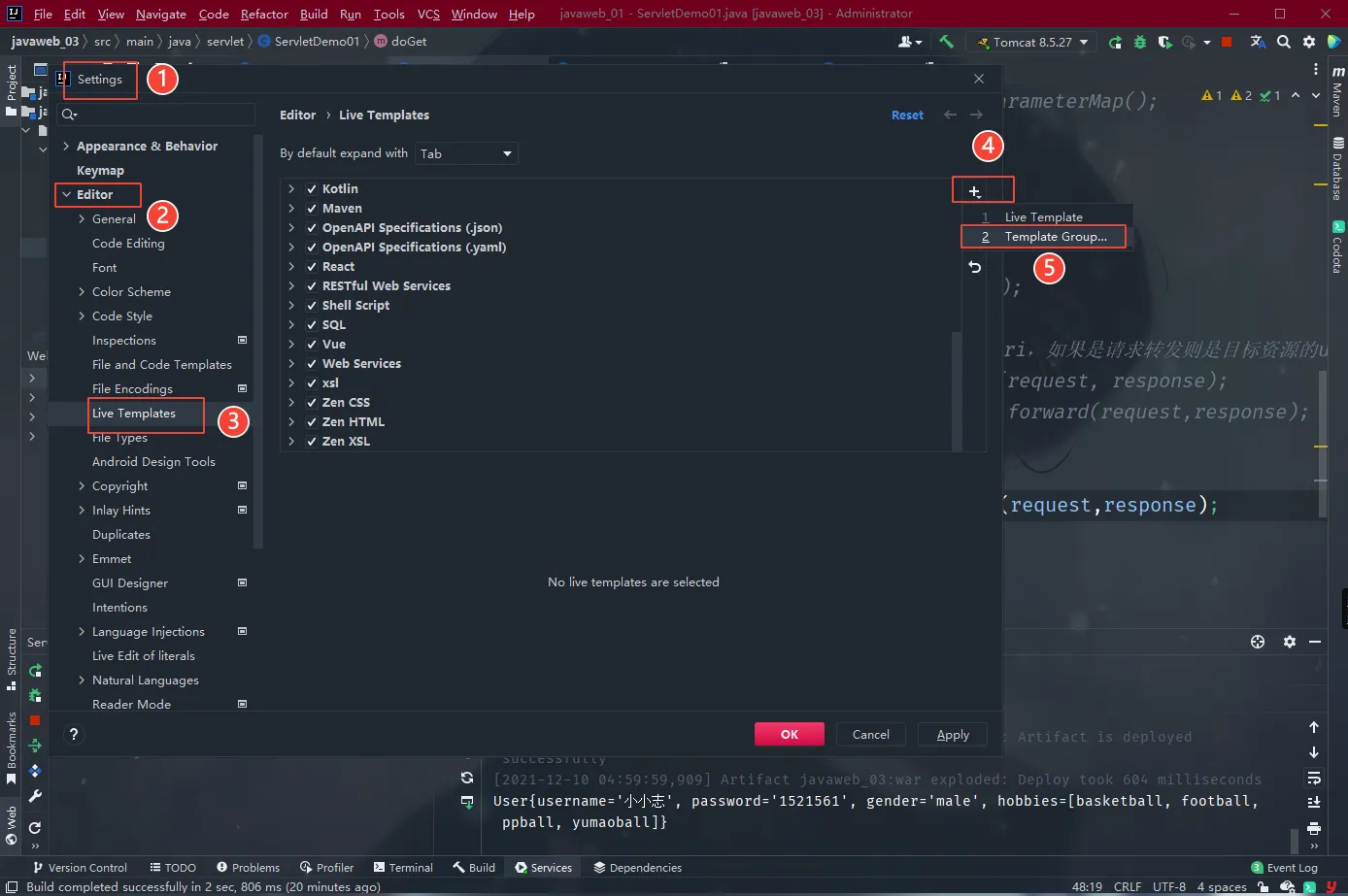This screenshot has width=1348, height=896.
Task: Click the up arrow in console toolbar
Action: (x=1314, y=727)
